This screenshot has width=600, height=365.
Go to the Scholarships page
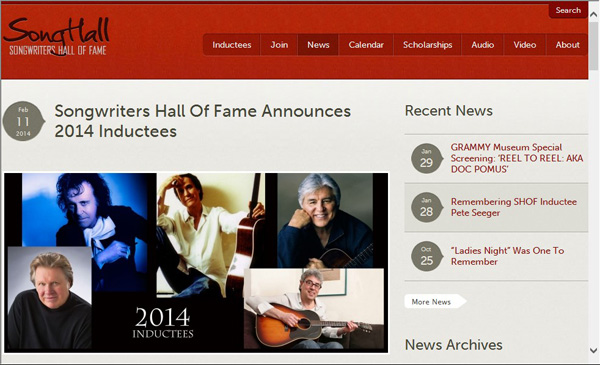(x=427, y=45)
